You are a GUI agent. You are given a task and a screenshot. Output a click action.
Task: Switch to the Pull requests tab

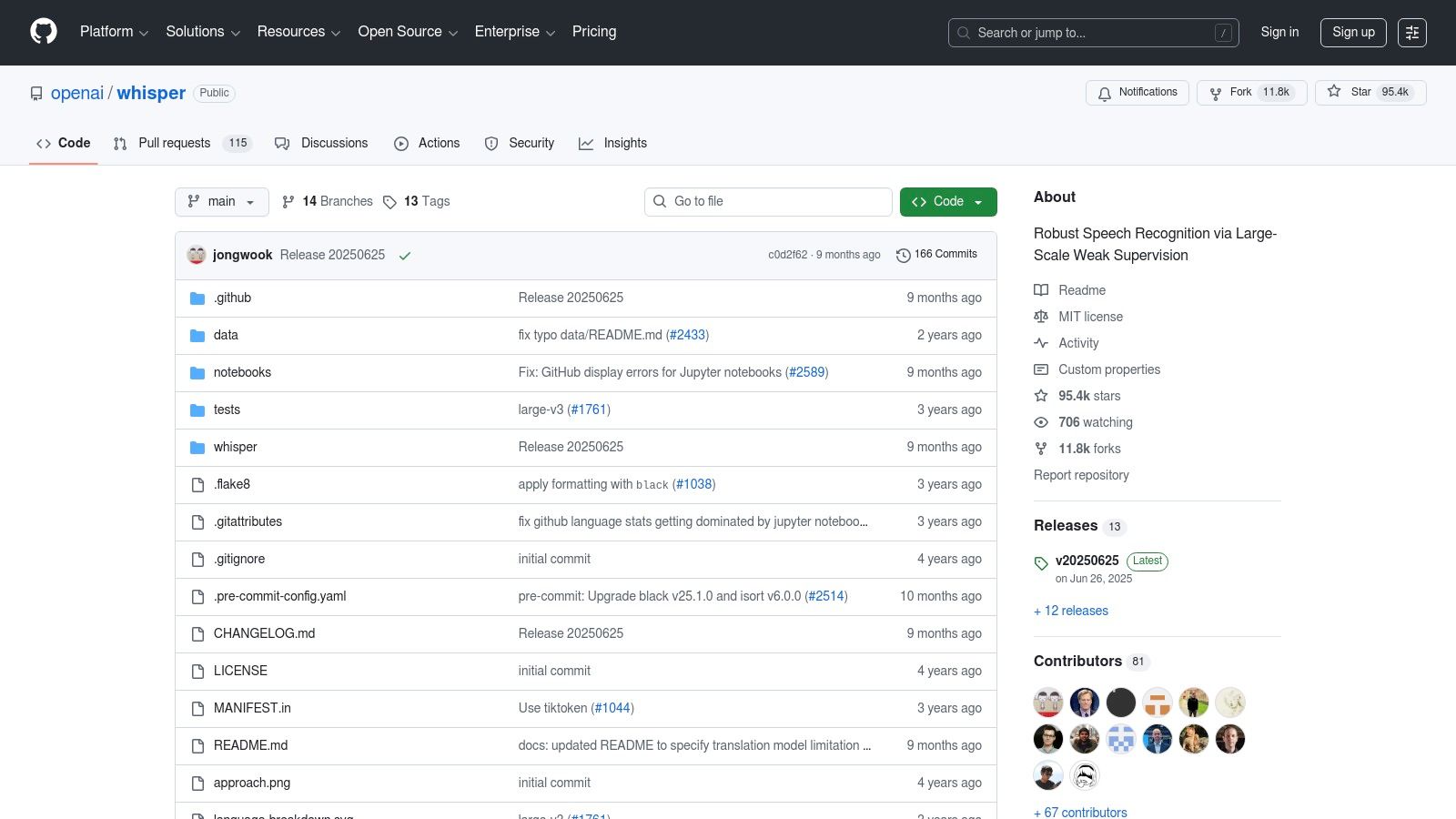(182, 143)
